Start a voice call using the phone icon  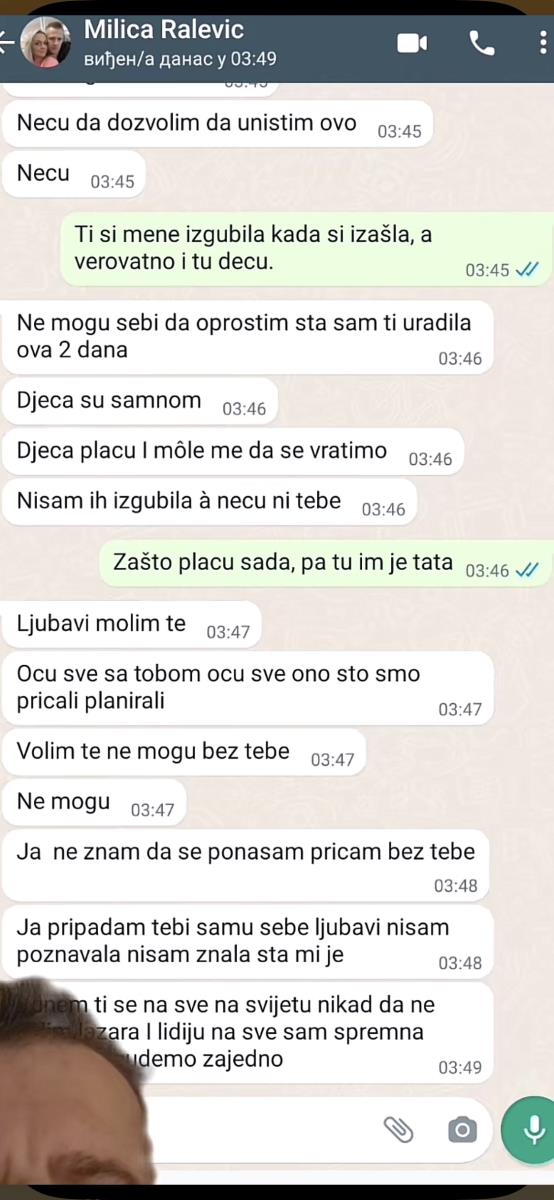point(481,43)
